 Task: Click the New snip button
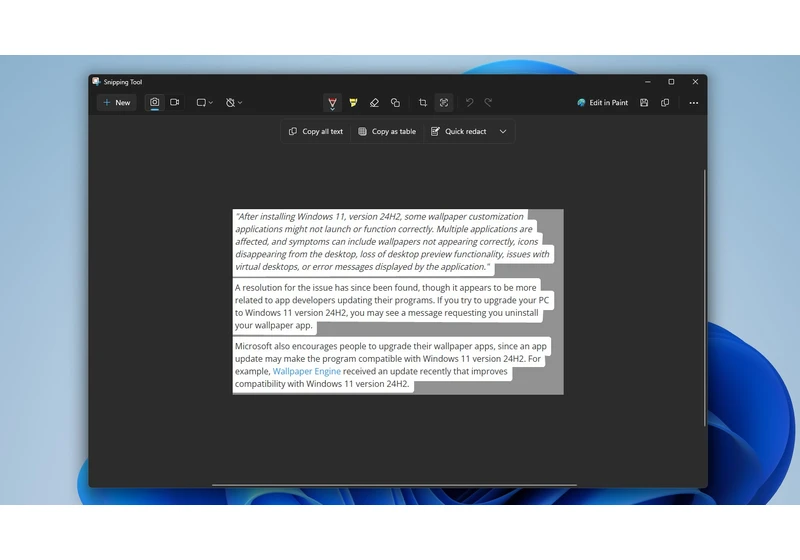click(117, 103)
